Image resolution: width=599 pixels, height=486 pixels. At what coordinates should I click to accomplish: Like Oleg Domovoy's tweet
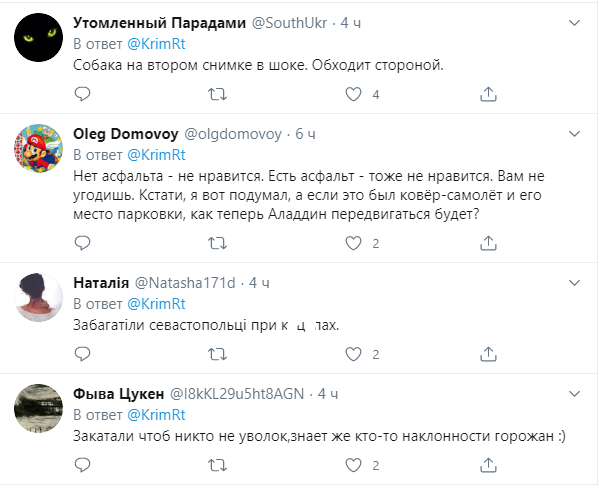click(353, 243)
